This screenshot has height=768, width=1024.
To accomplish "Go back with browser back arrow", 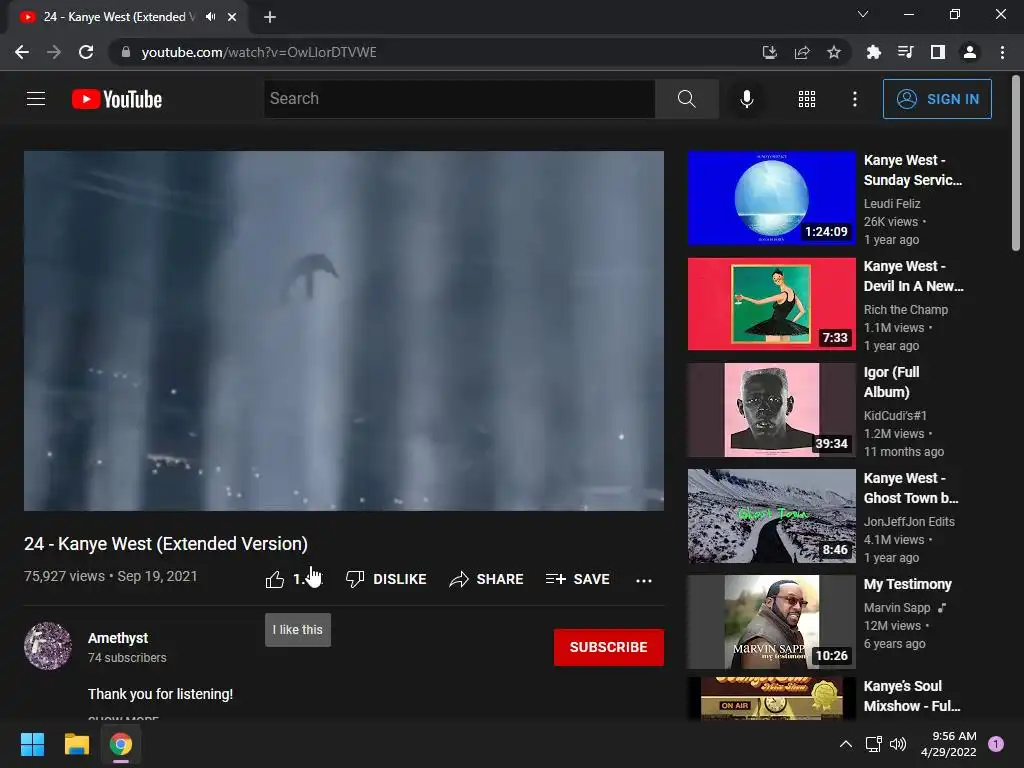I will 22,52.
